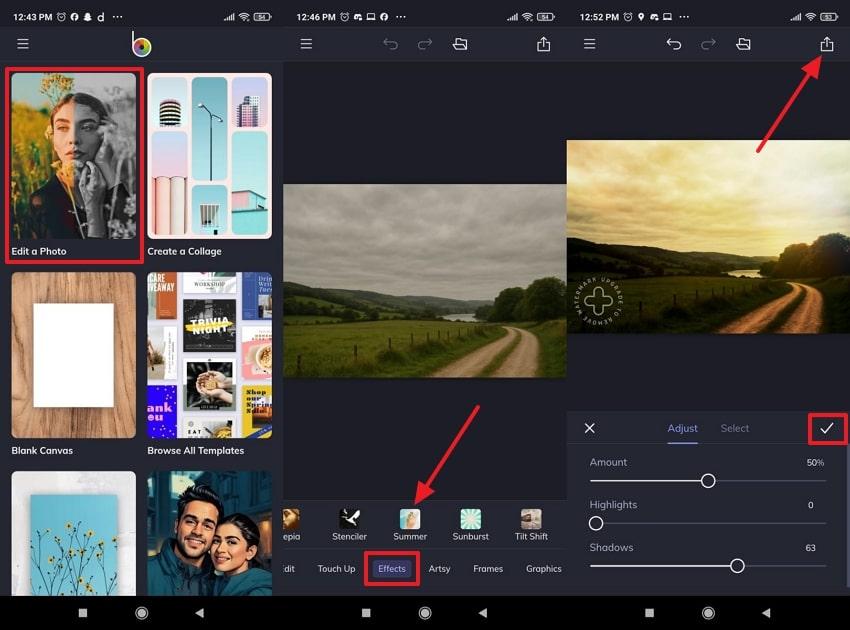This screenshot has height=630, width=850.
Task: Tap Android back button on left screen
Action: tap(199, 613)
